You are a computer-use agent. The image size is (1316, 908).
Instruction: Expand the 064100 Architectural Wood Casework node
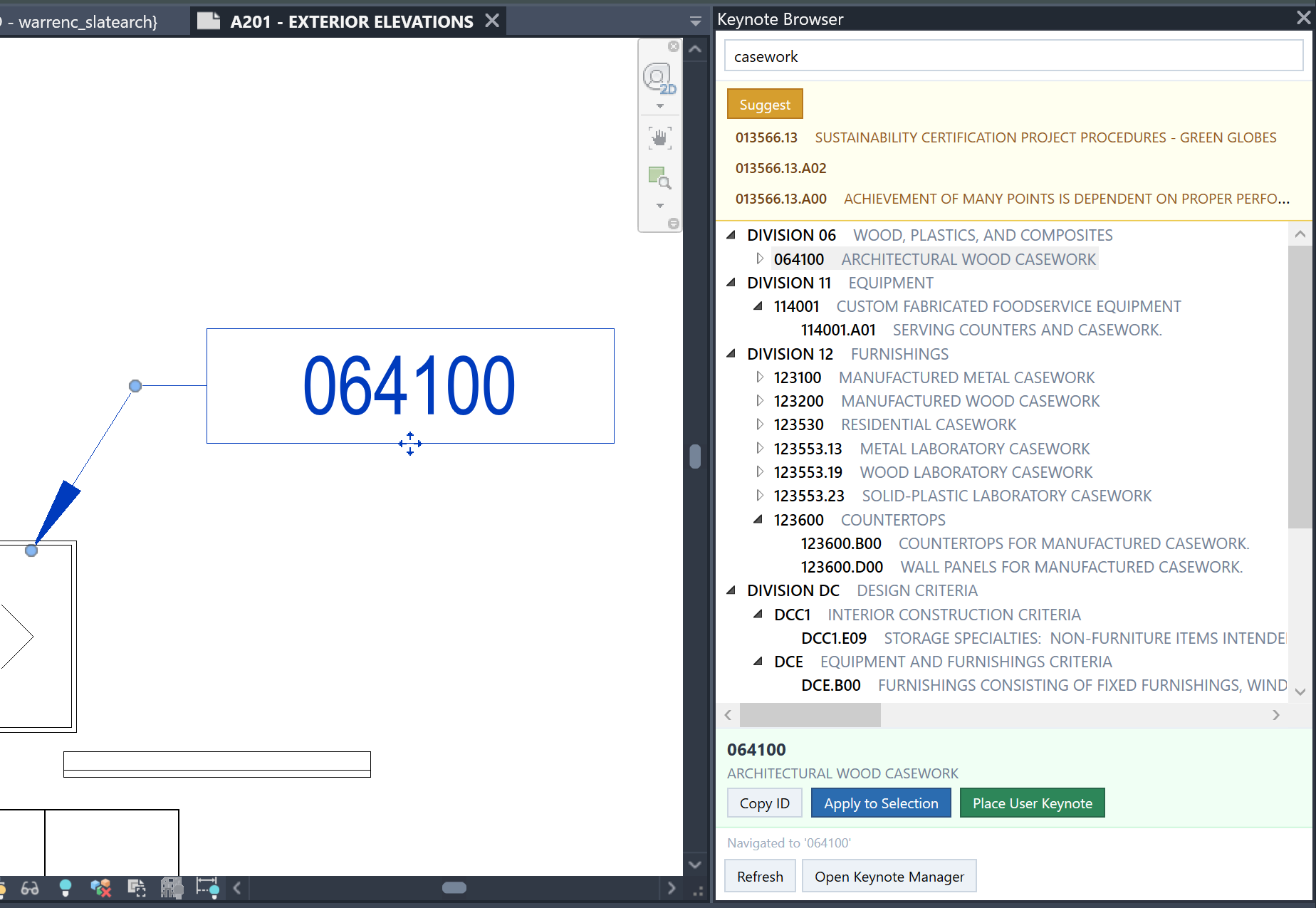coord(760,259)
